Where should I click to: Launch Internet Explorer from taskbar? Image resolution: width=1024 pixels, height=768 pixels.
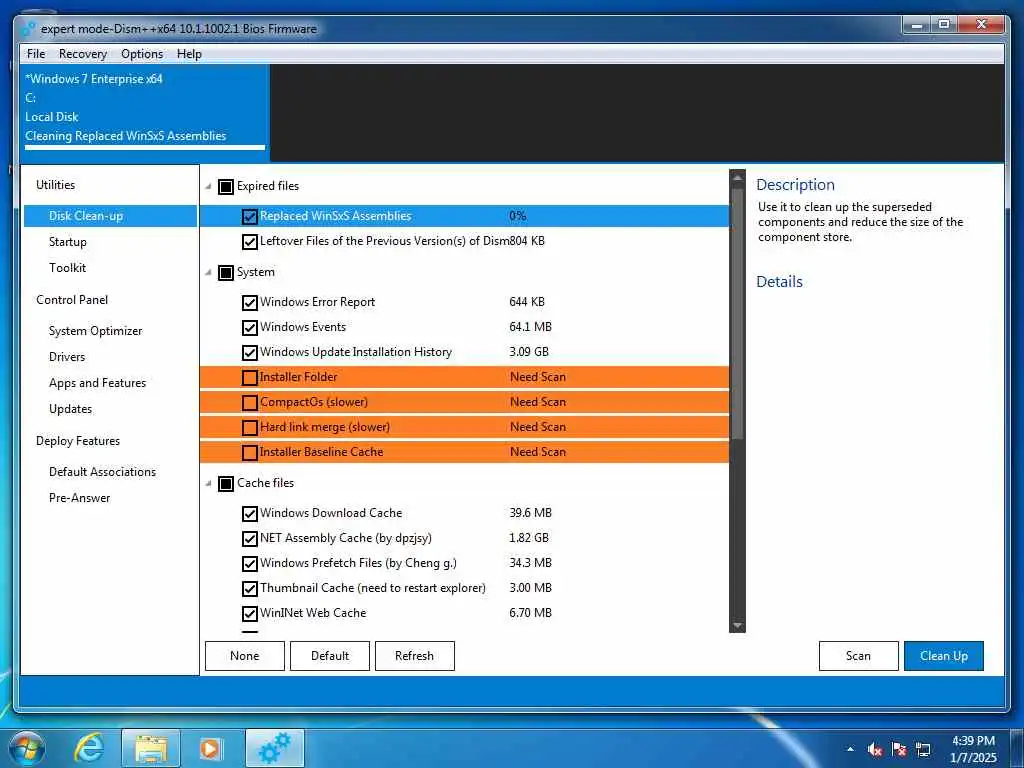point(89,748)
